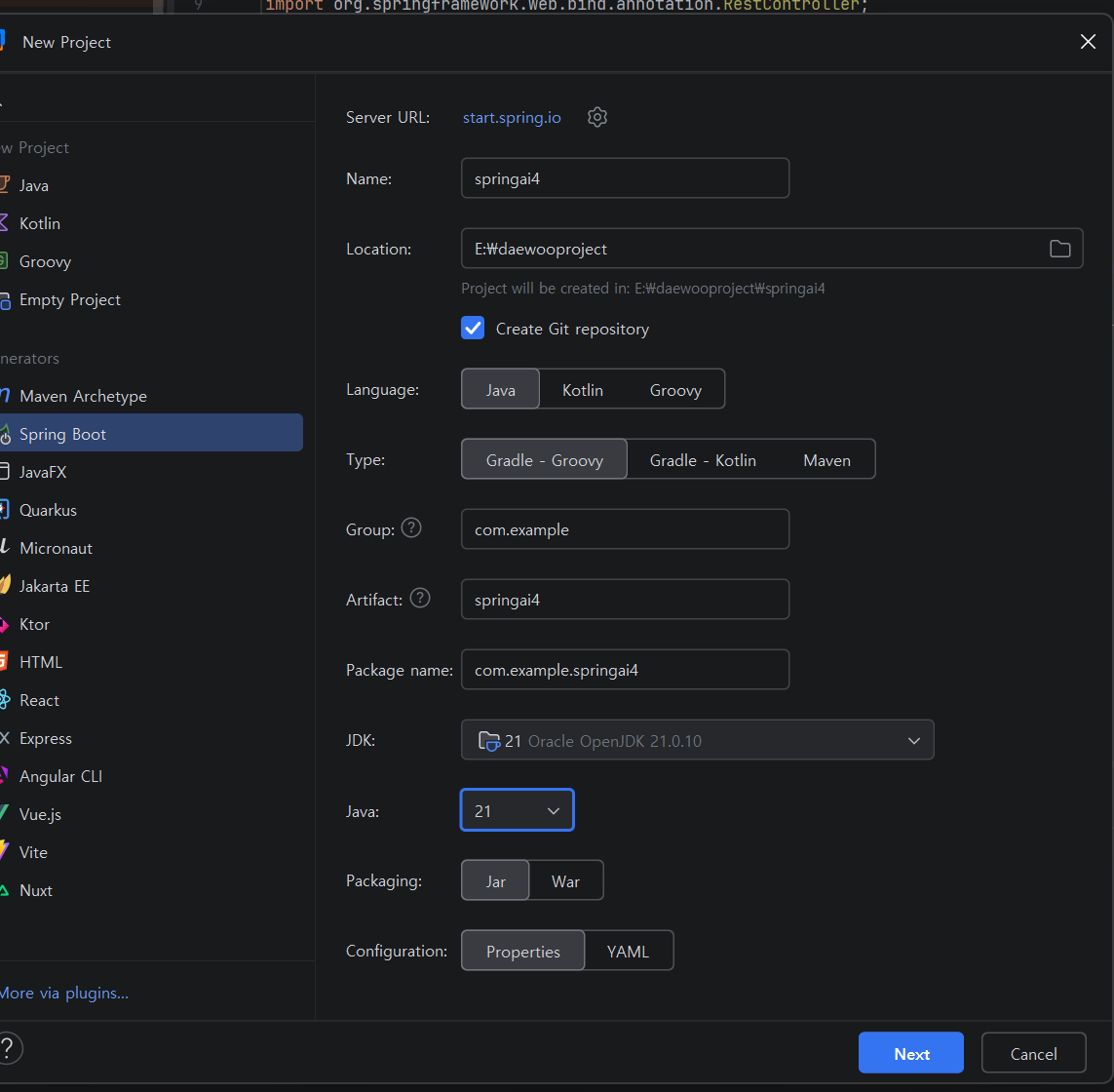Screen dimensions: 1114x1092
Task: Set language to Java
Action: click(500, 390)
